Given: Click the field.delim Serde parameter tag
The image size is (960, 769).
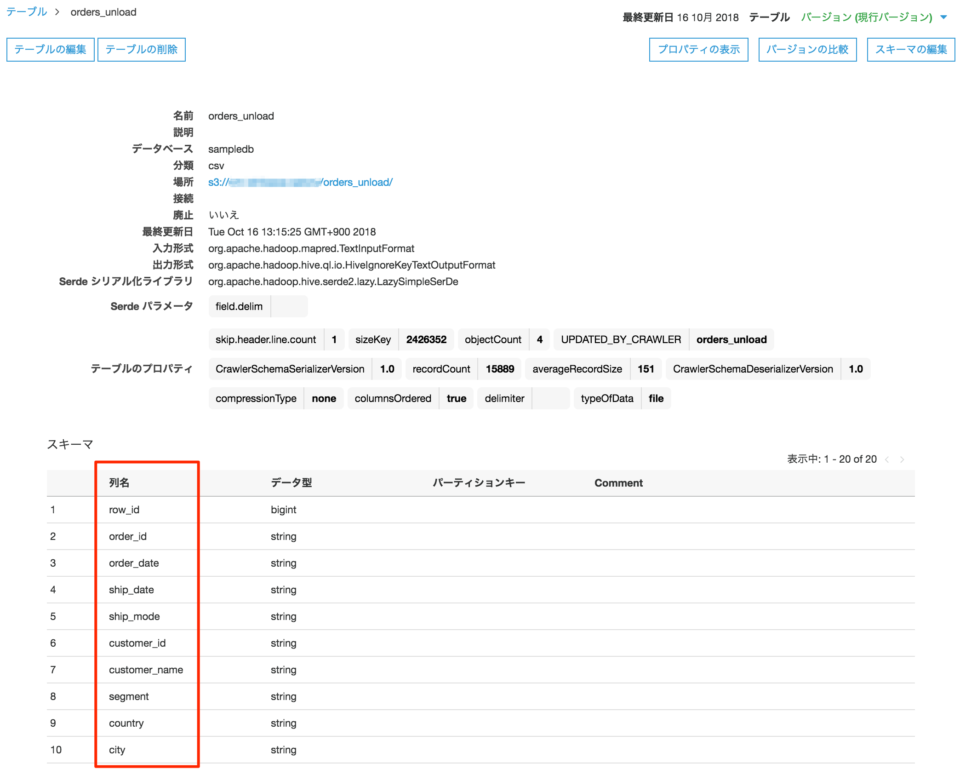Looking at the screenshot, I should point(258,306).
